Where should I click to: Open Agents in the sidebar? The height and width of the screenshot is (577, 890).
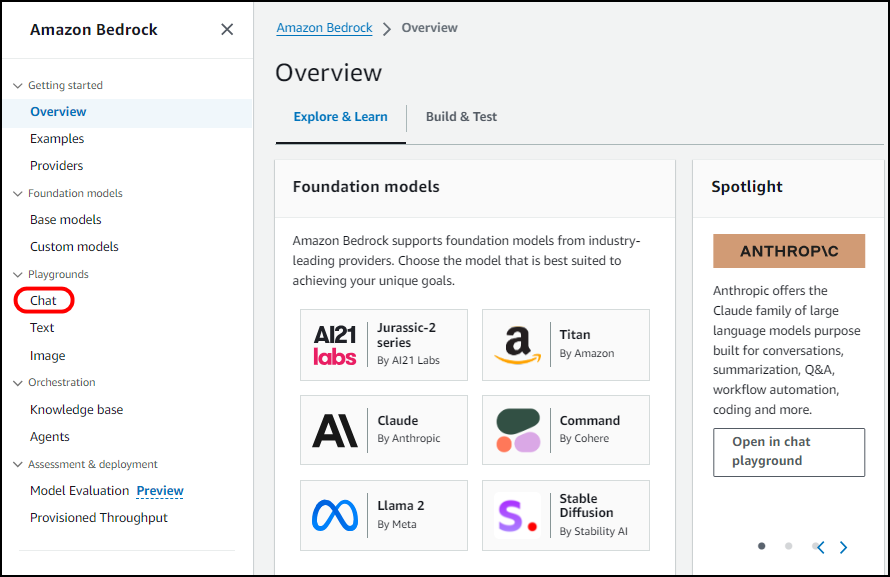point(50,437)
